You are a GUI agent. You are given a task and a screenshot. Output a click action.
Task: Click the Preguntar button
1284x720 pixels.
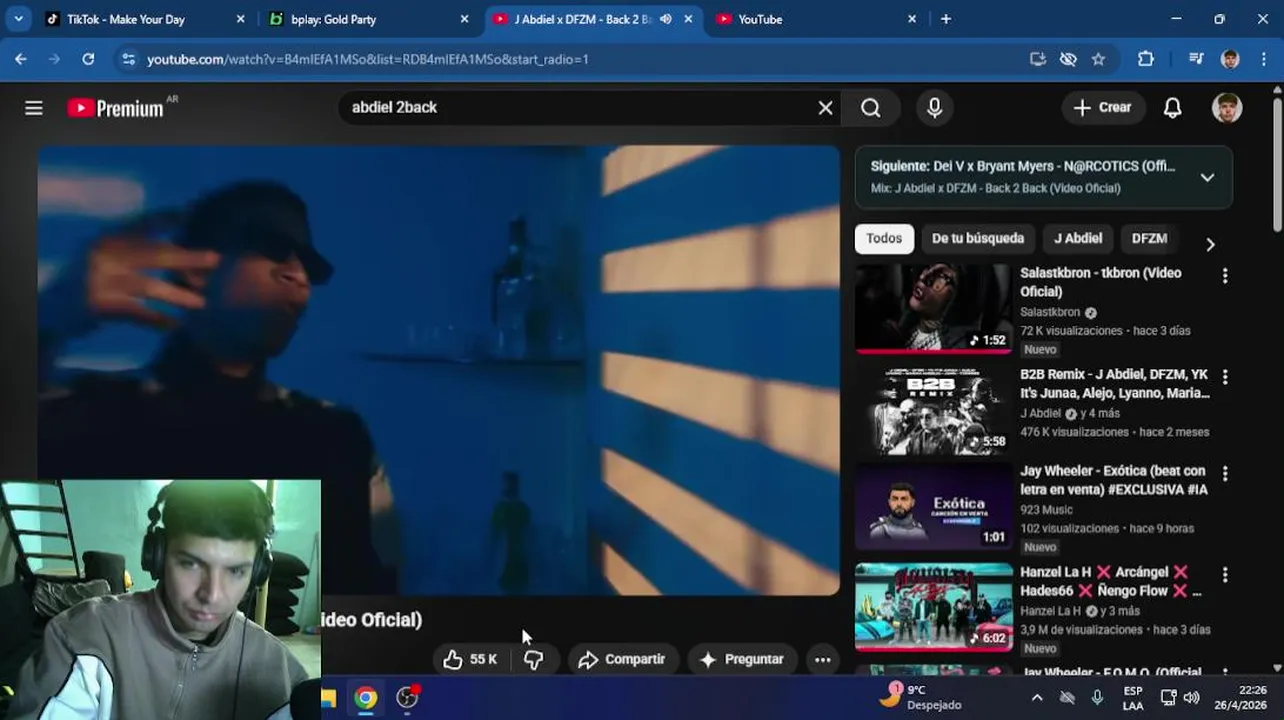click(x=741, y=659)
